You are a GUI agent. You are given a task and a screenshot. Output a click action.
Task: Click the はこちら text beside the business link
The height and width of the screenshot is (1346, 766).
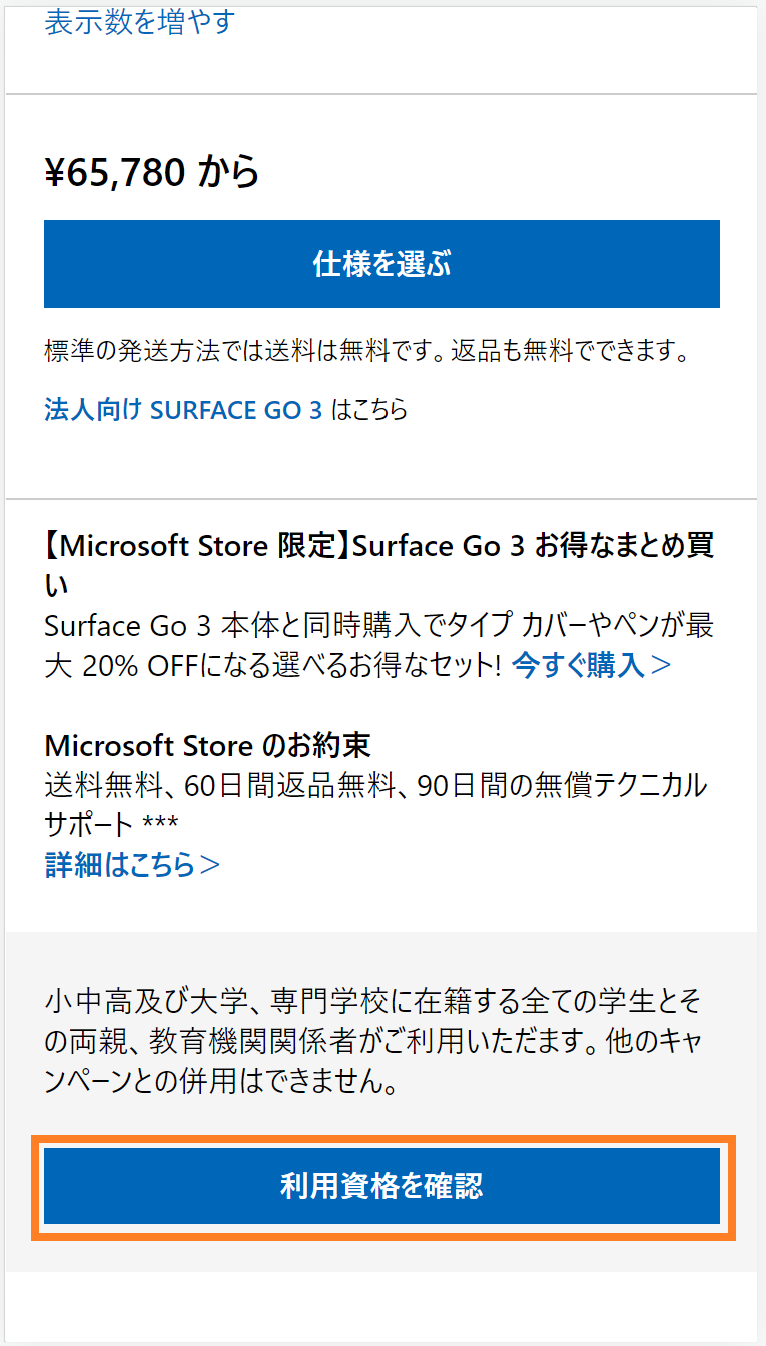[369, 410]
